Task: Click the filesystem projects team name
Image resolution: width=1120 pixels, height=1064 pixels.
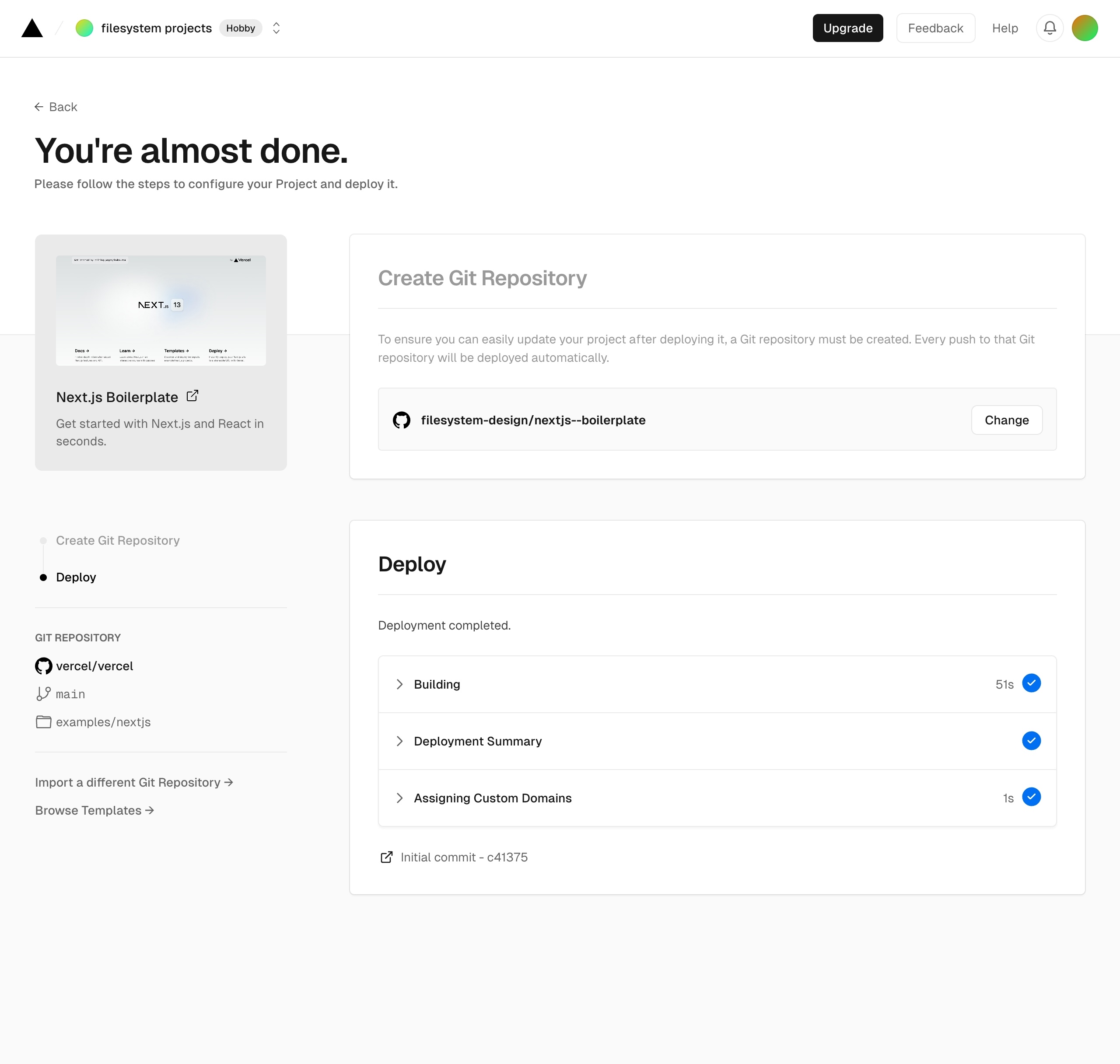Action: point(157,28)
